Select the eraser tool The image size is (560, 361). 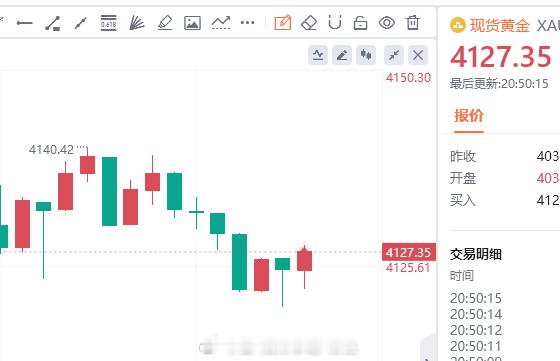tap(309, 23)
